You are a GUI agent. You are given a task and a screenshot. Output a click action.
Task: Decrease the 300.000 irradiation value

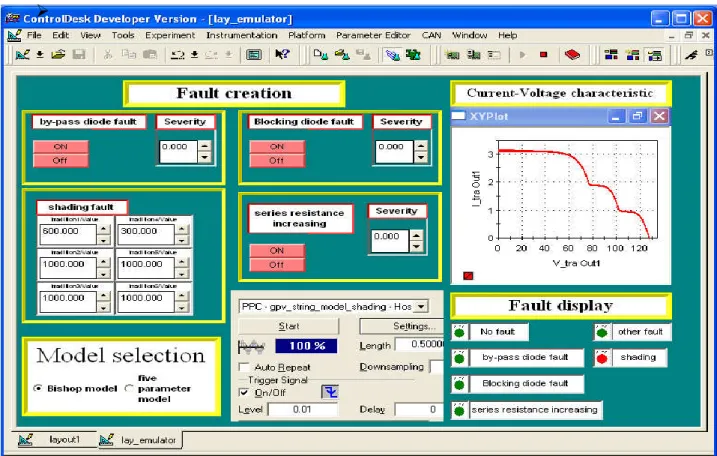click(182, 240)
